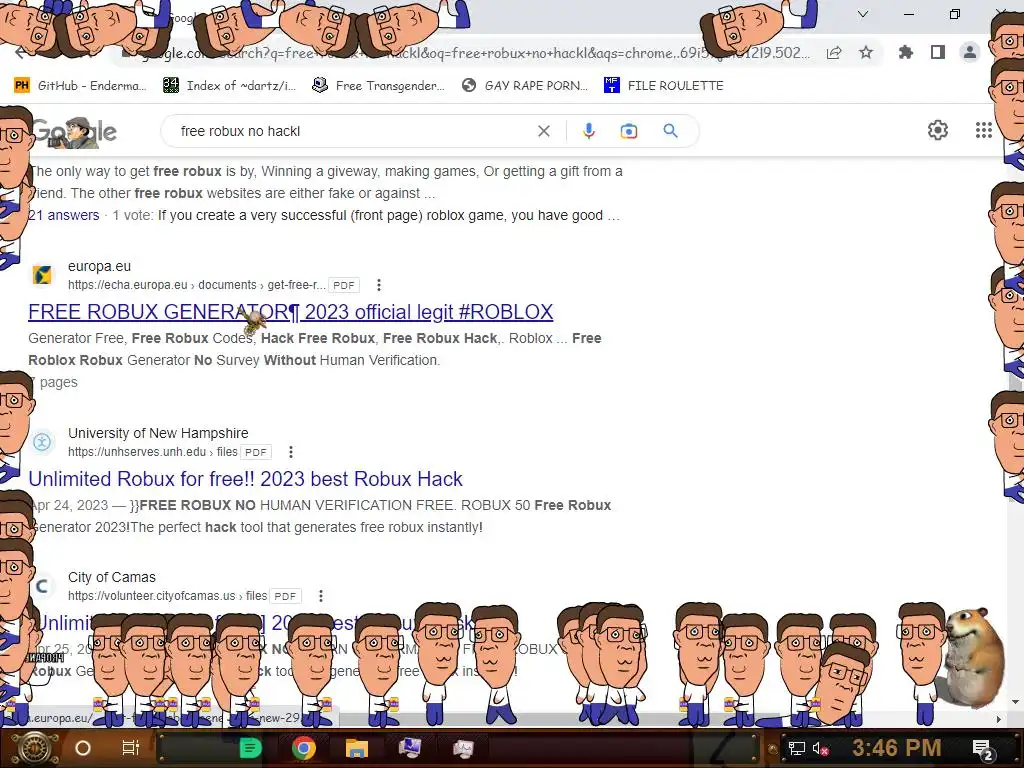Click the 'University of New Hampshire' site name

click(158, 433)
